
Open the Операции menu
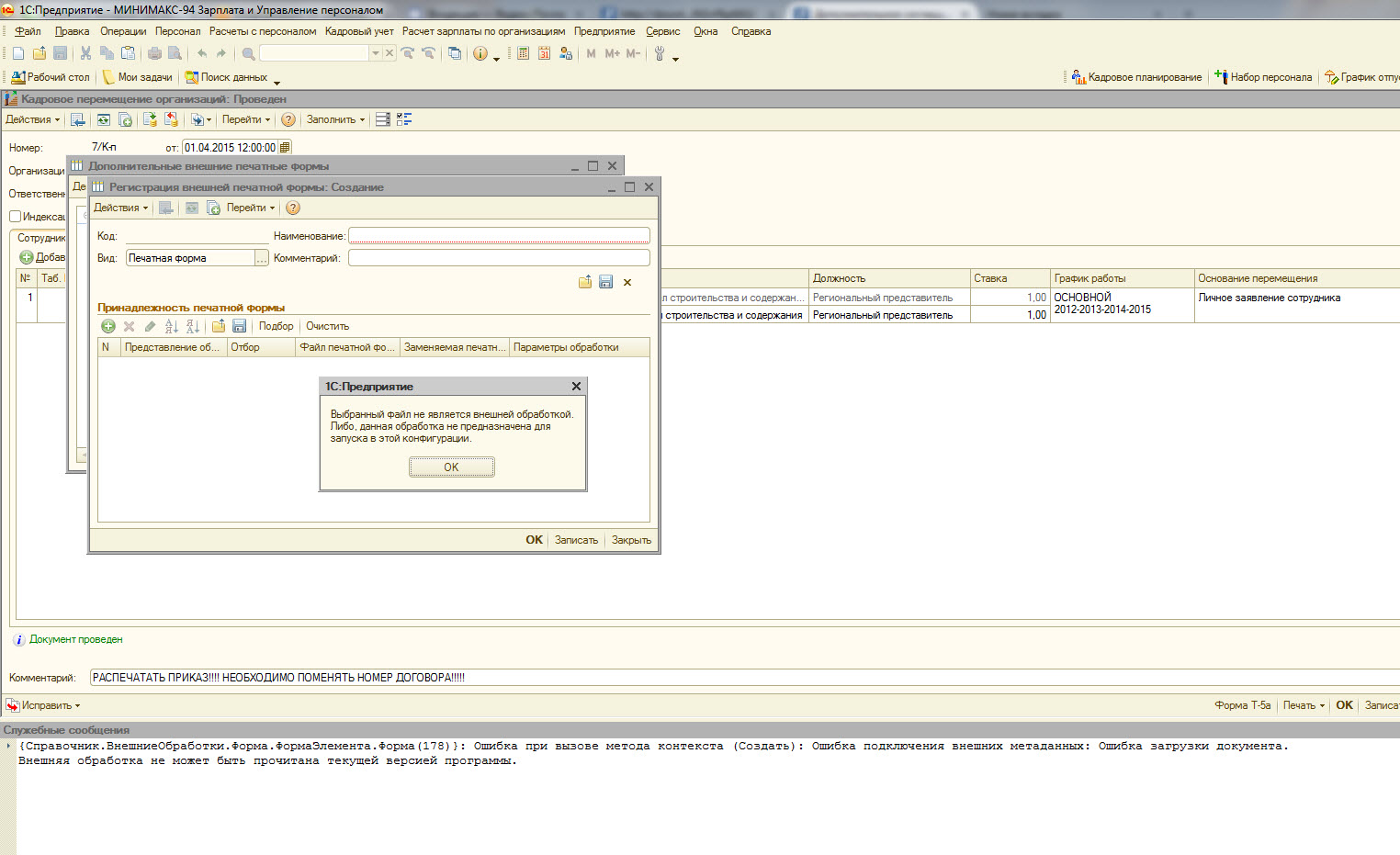tap(123, 31)
